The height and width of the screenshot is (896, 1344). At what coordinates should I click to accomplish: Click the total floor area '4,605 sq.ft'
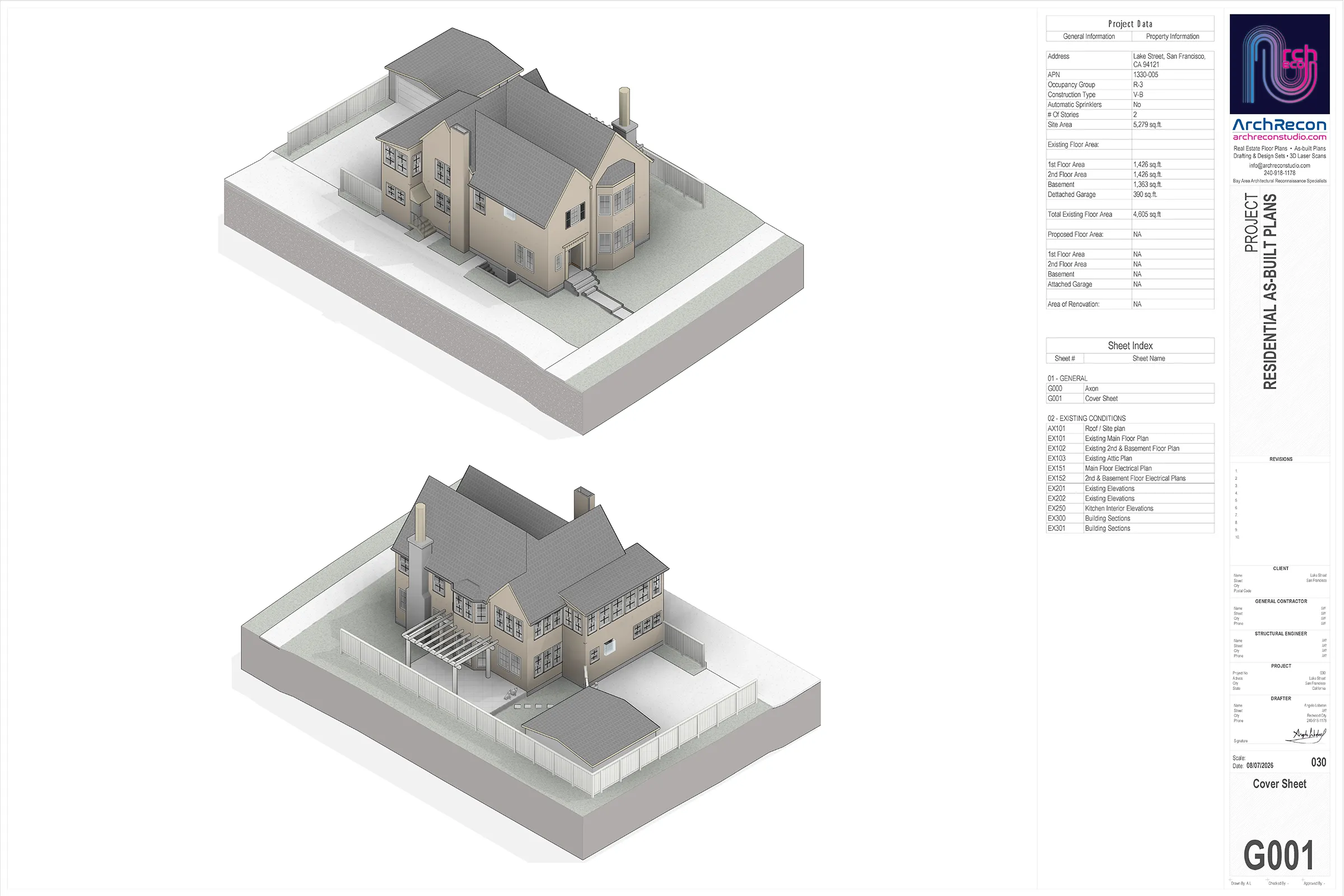click(1147, 215)
